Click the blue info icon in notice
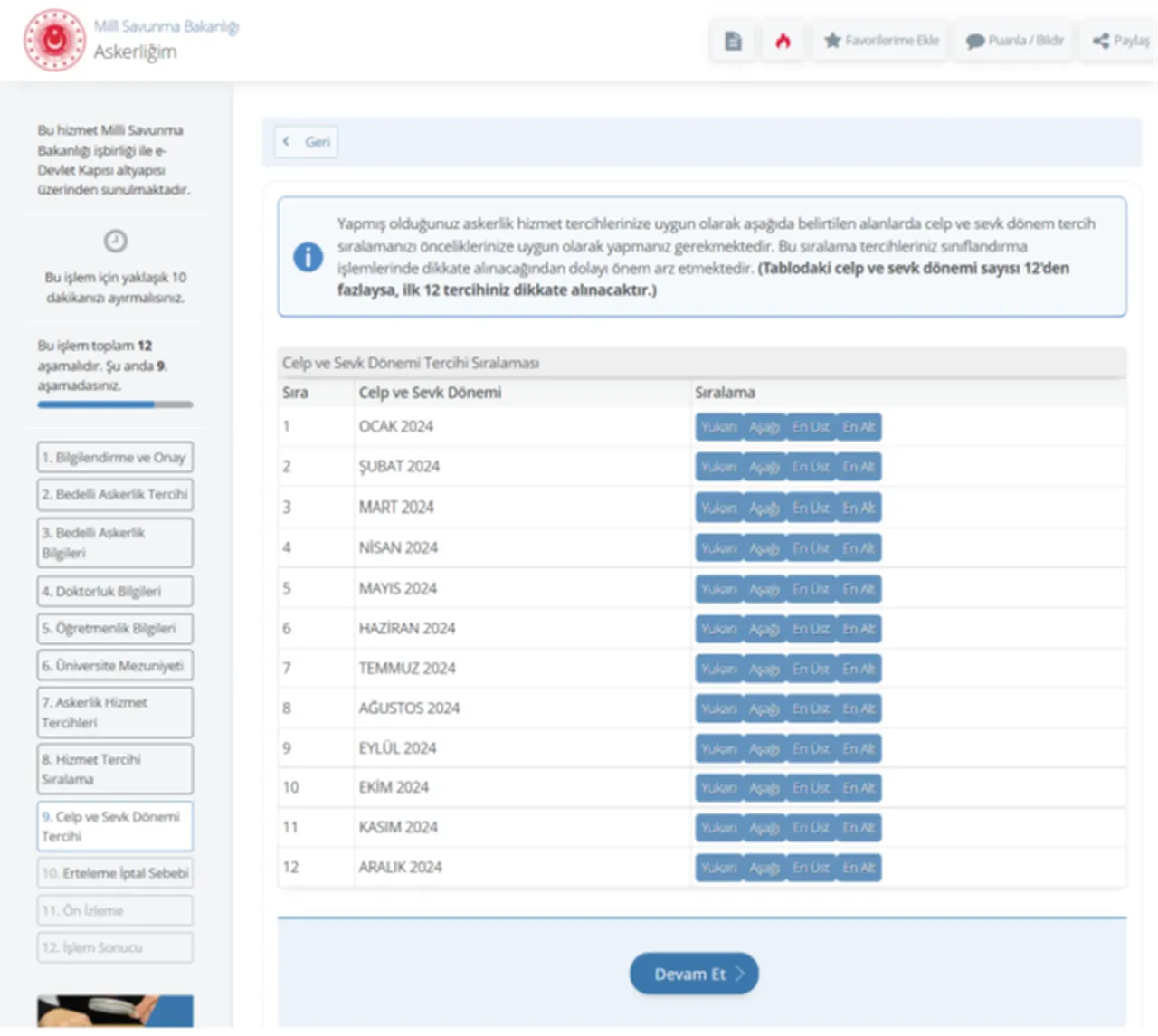Screen dimensions: 1158x1036 pos(308,257)
